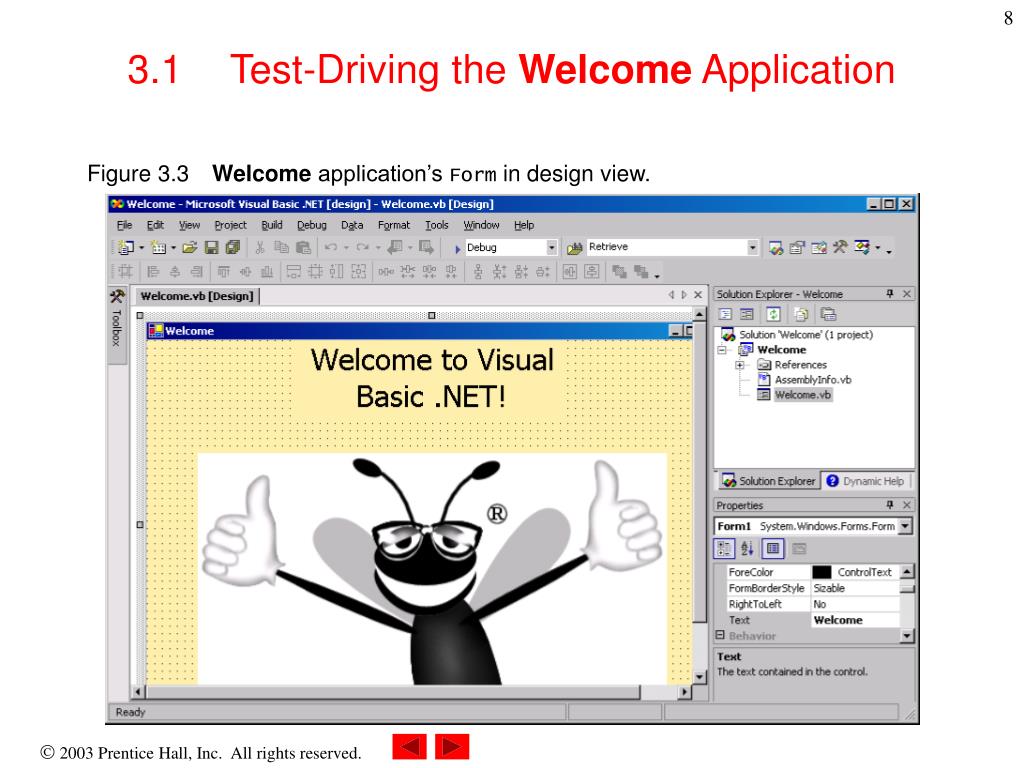Go to previous slide with red left arrow

[x=409, y=746]
